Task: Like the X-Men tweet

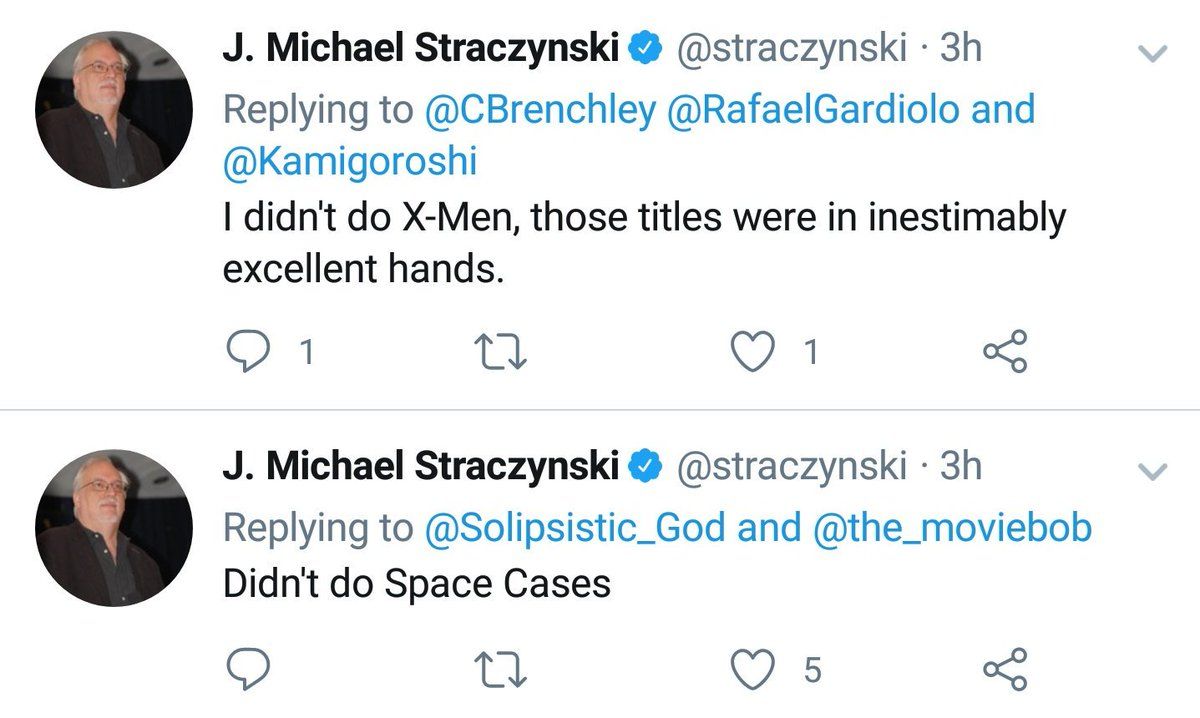Action: 756,352
